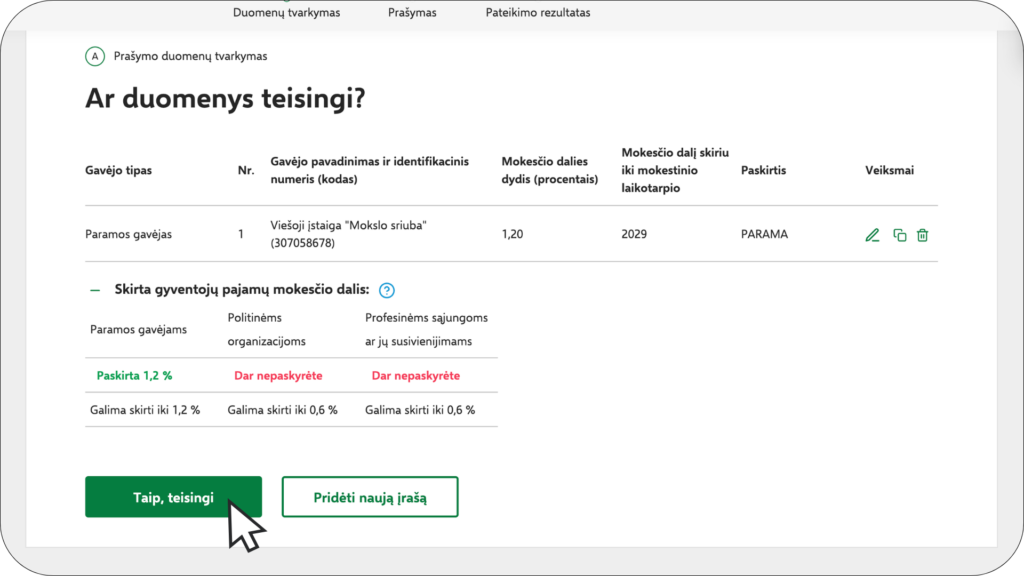Open the Prašymas tab
Viewport: 1024px width, 576px height.
(x=412, y=13)
